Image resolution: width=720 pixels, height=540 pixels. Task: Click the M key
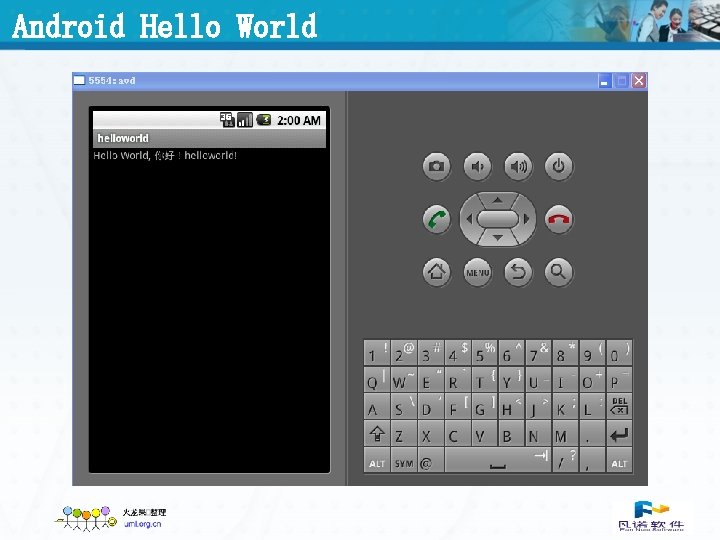pyautogui.click(x=565, y=433)
